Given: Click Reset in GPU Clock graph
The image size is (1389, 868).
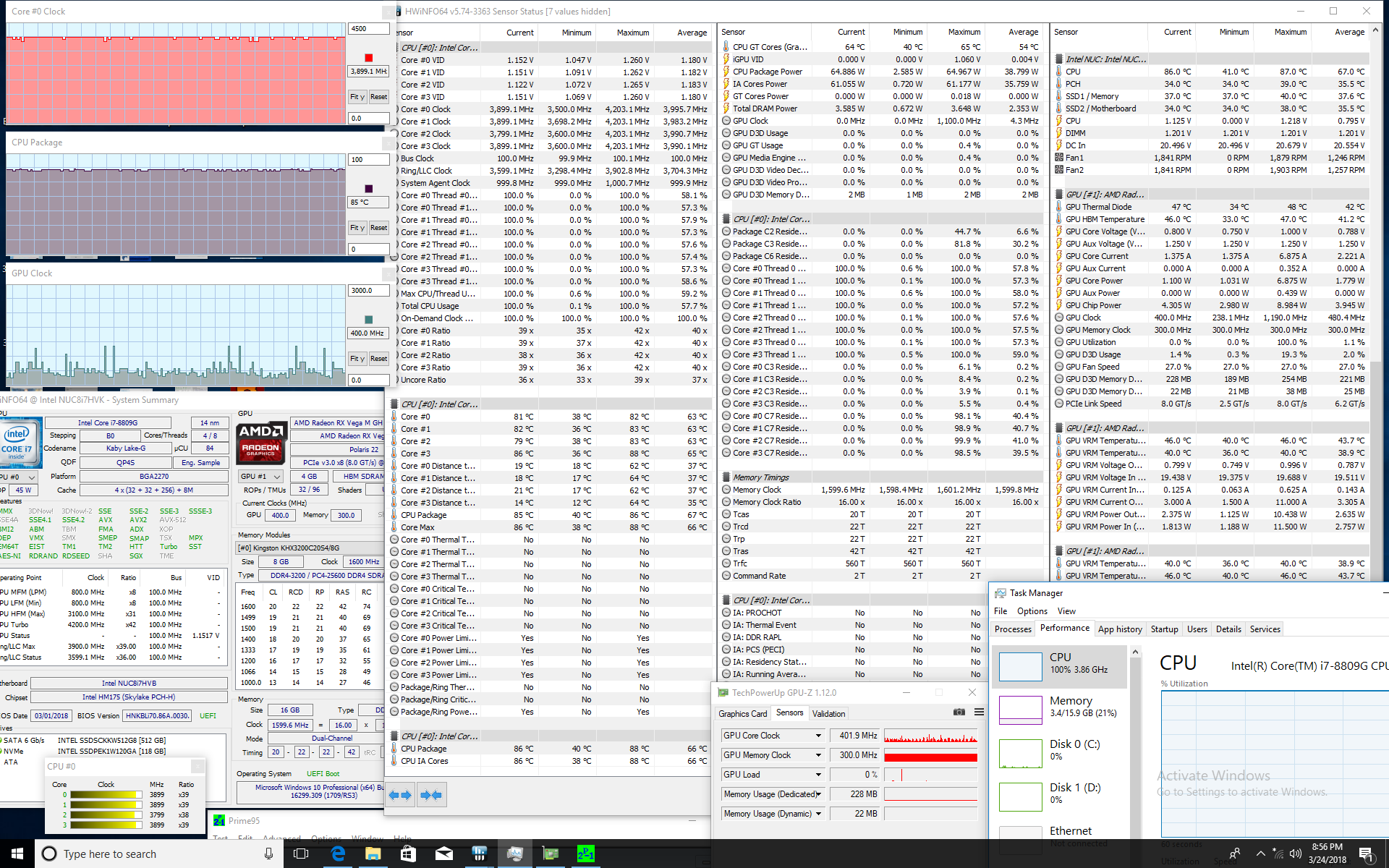Looking at the screenshot, I should (x=378, y=359).
